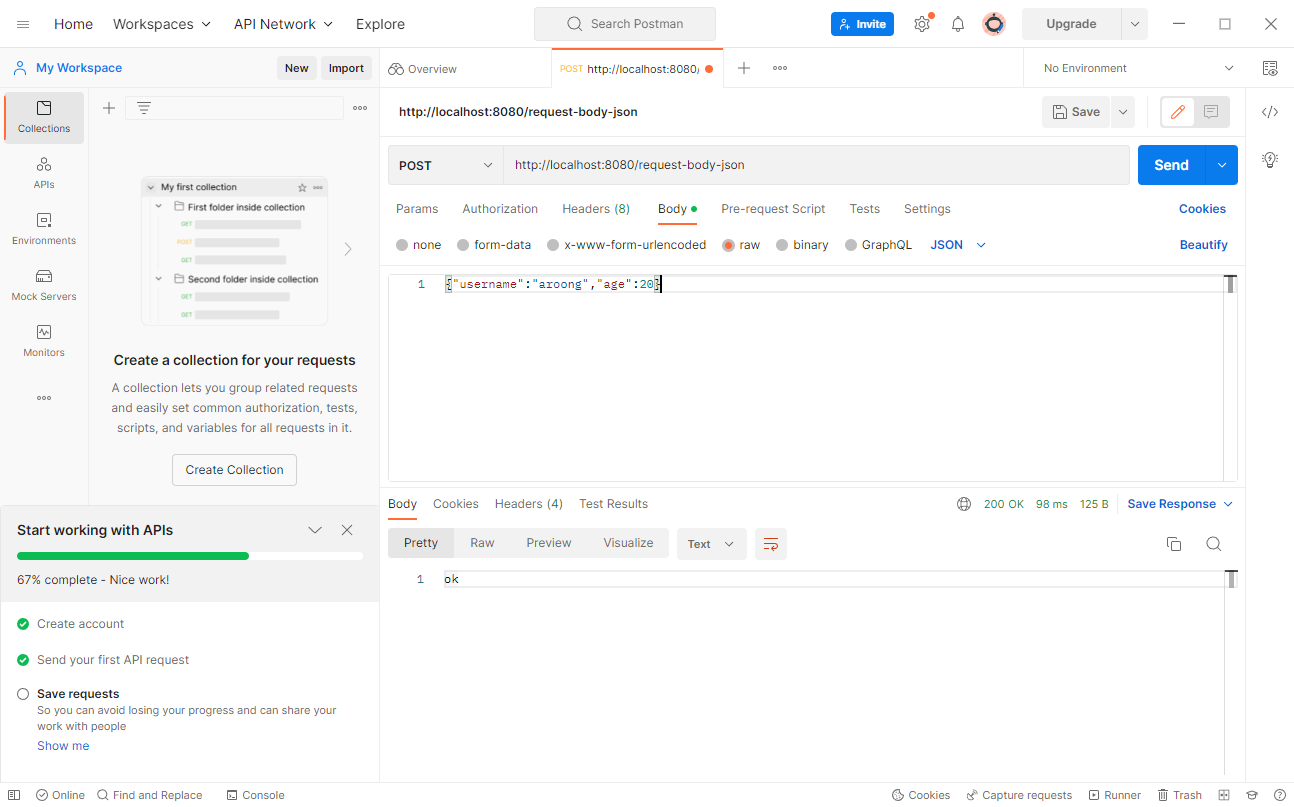Change the Text response format dropdown
The height and width of the screenshot is (807, 1294).
click(712, 544)
